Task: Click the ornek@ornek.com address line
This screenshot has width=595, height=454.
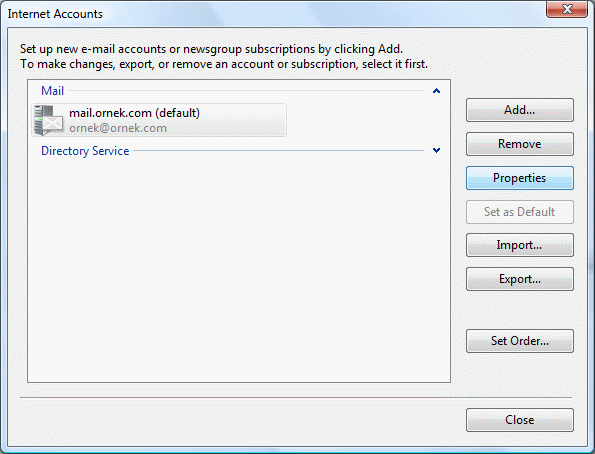Action: [118, 128]
